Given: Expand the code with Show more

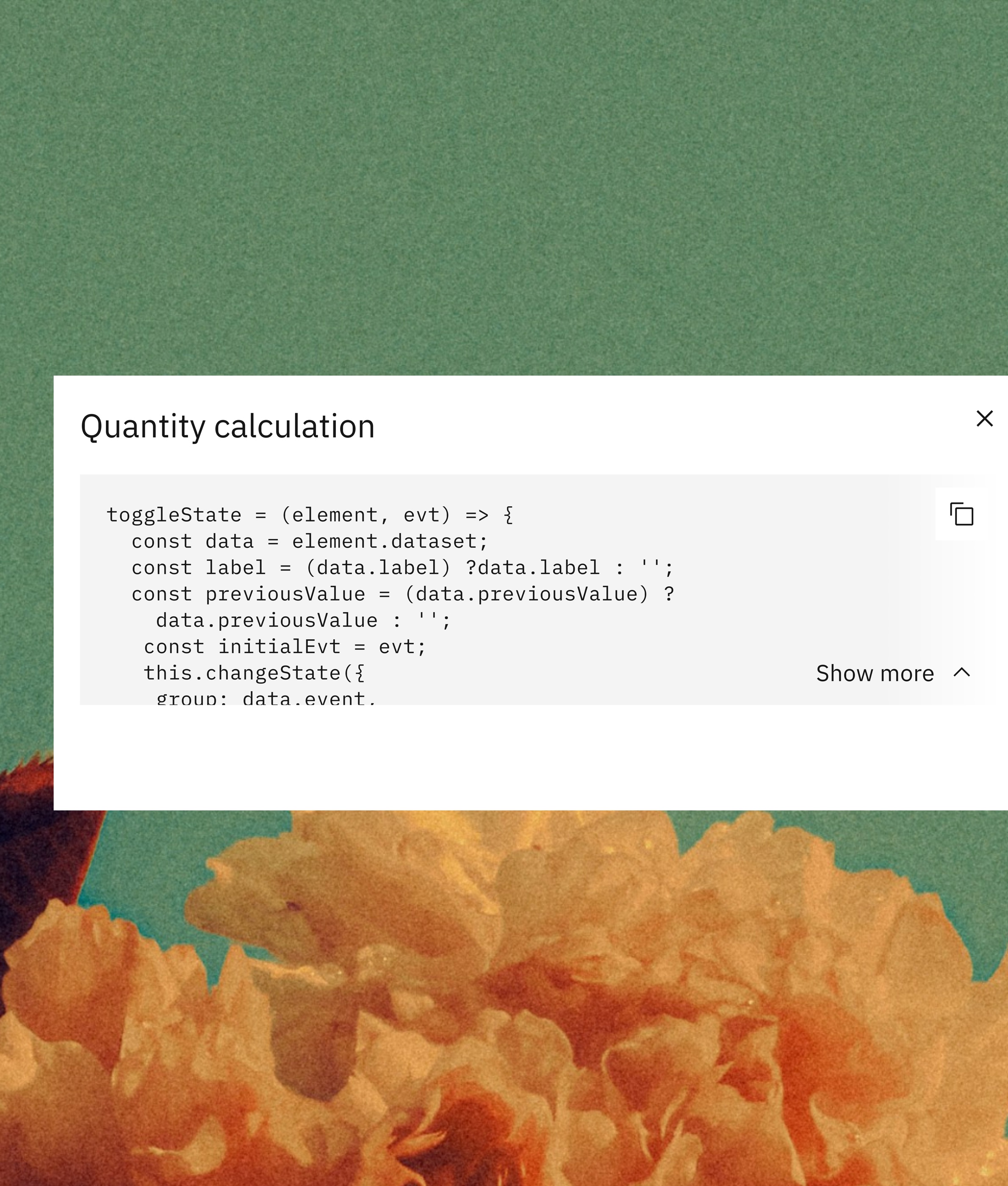Looking at the screenshot, I should 893,673.
